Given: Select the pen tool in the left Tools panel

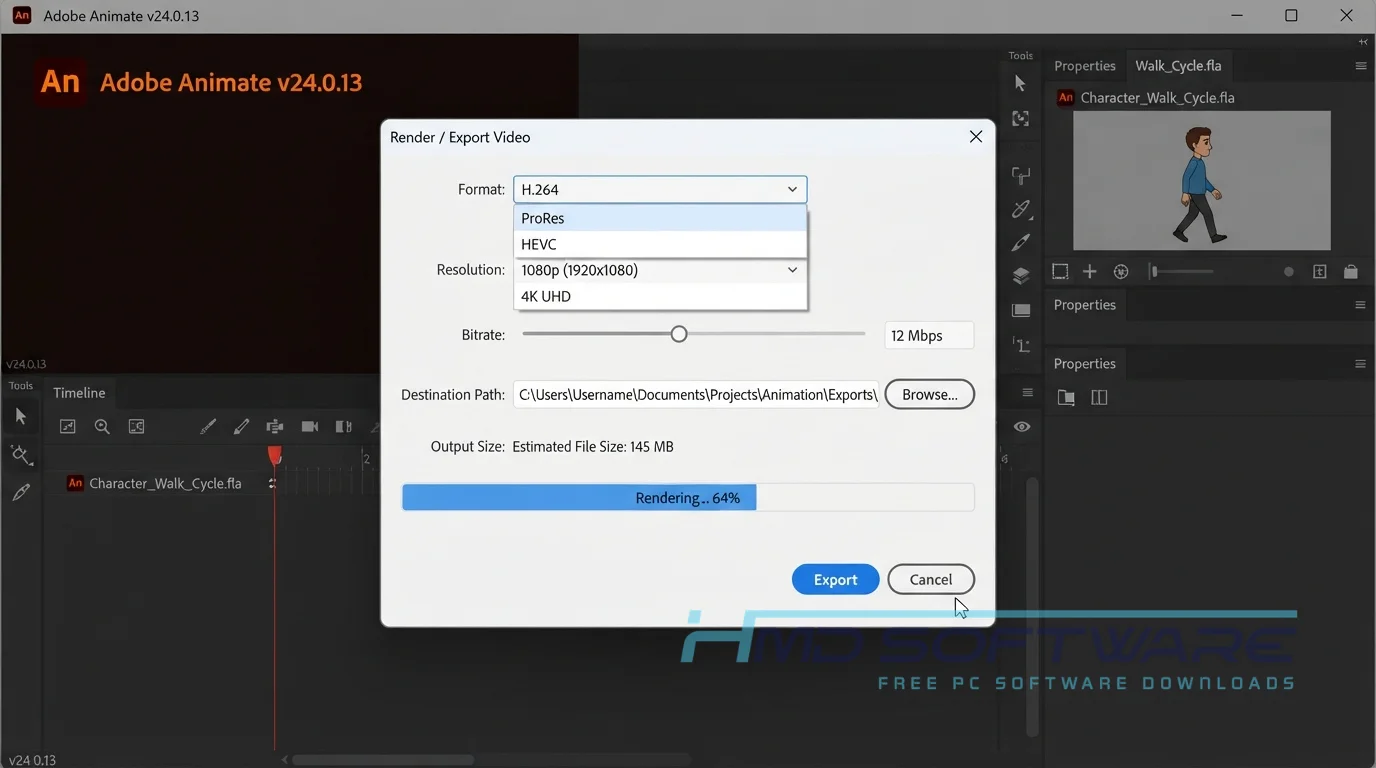Looking at the screenshot, I should tap(21, 493).
